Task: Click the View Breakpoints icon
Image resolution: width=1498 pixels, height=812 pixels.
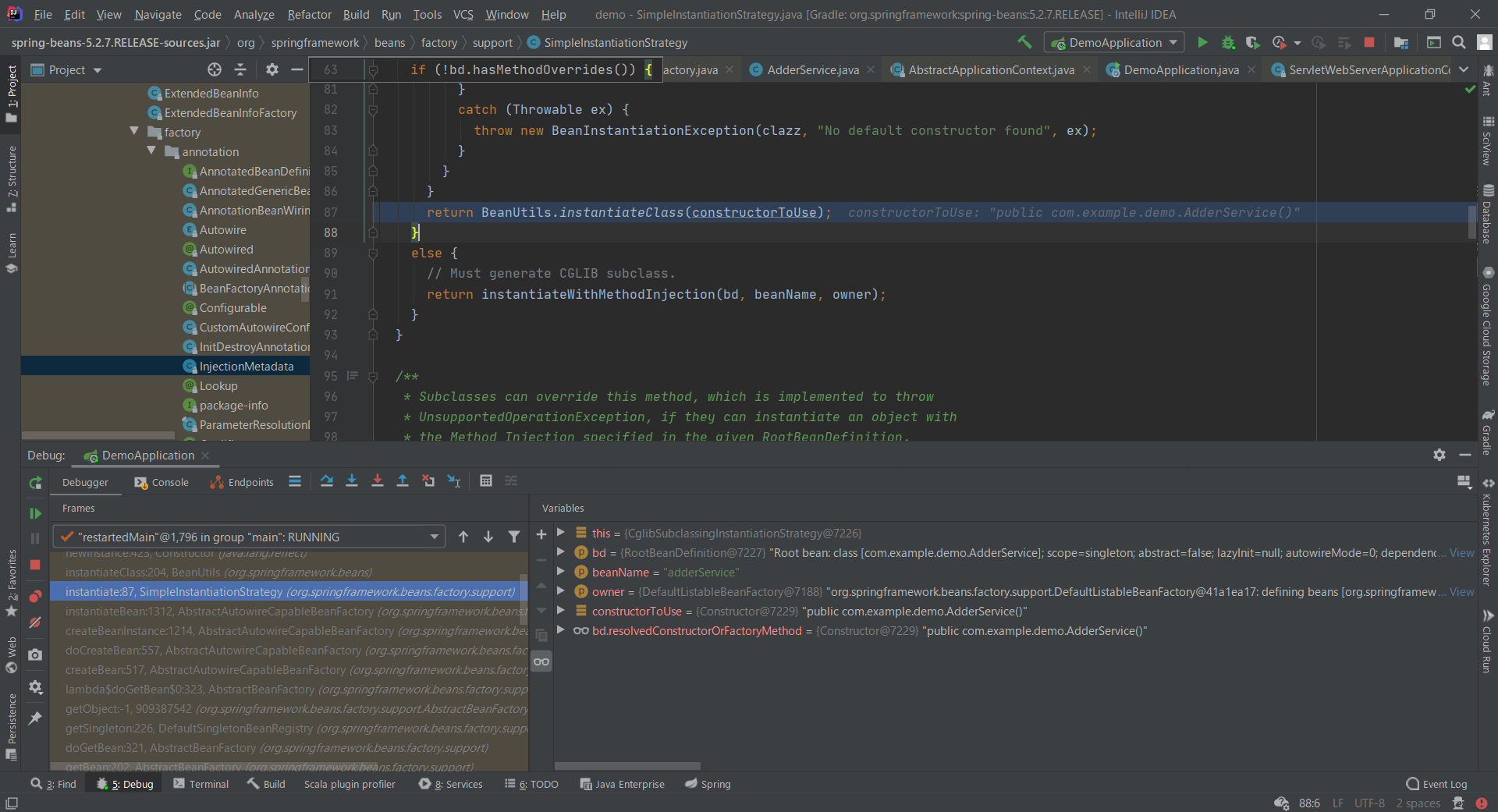Action: [35, 597]
